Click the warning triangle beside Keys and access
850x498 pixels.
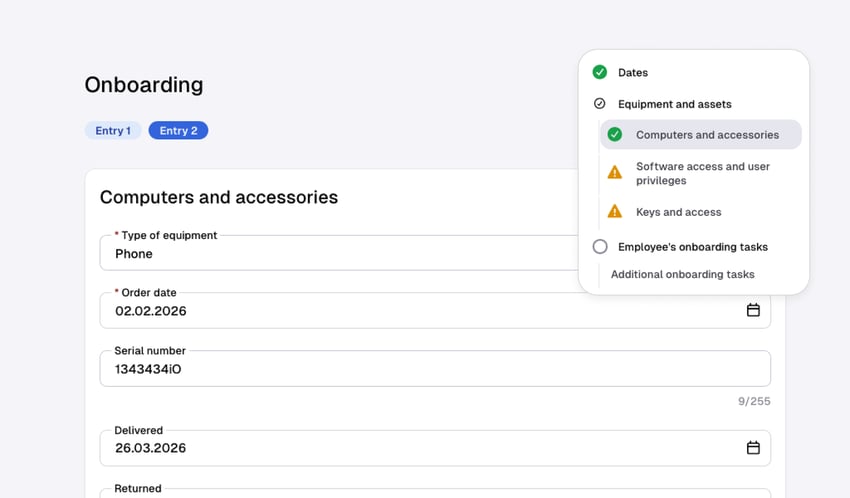point(615,212)
